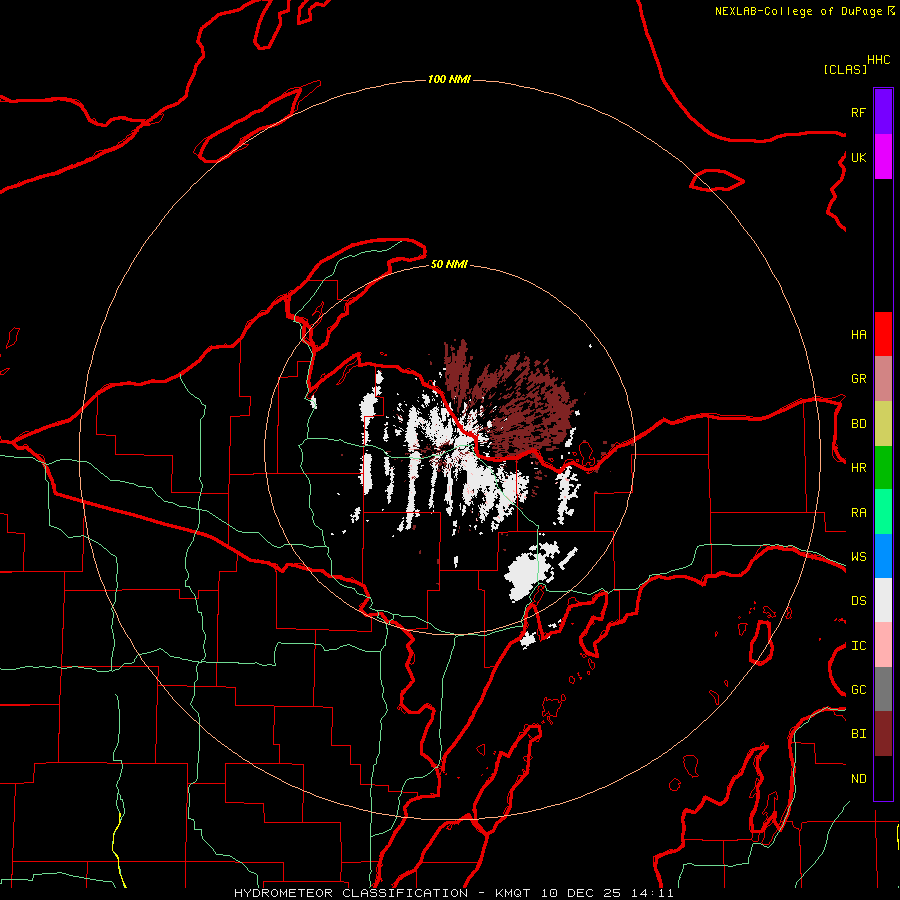Click the 'RA' legend label
Image resolution: width=900 pixels, height=900 pixels.
(858, 513)
